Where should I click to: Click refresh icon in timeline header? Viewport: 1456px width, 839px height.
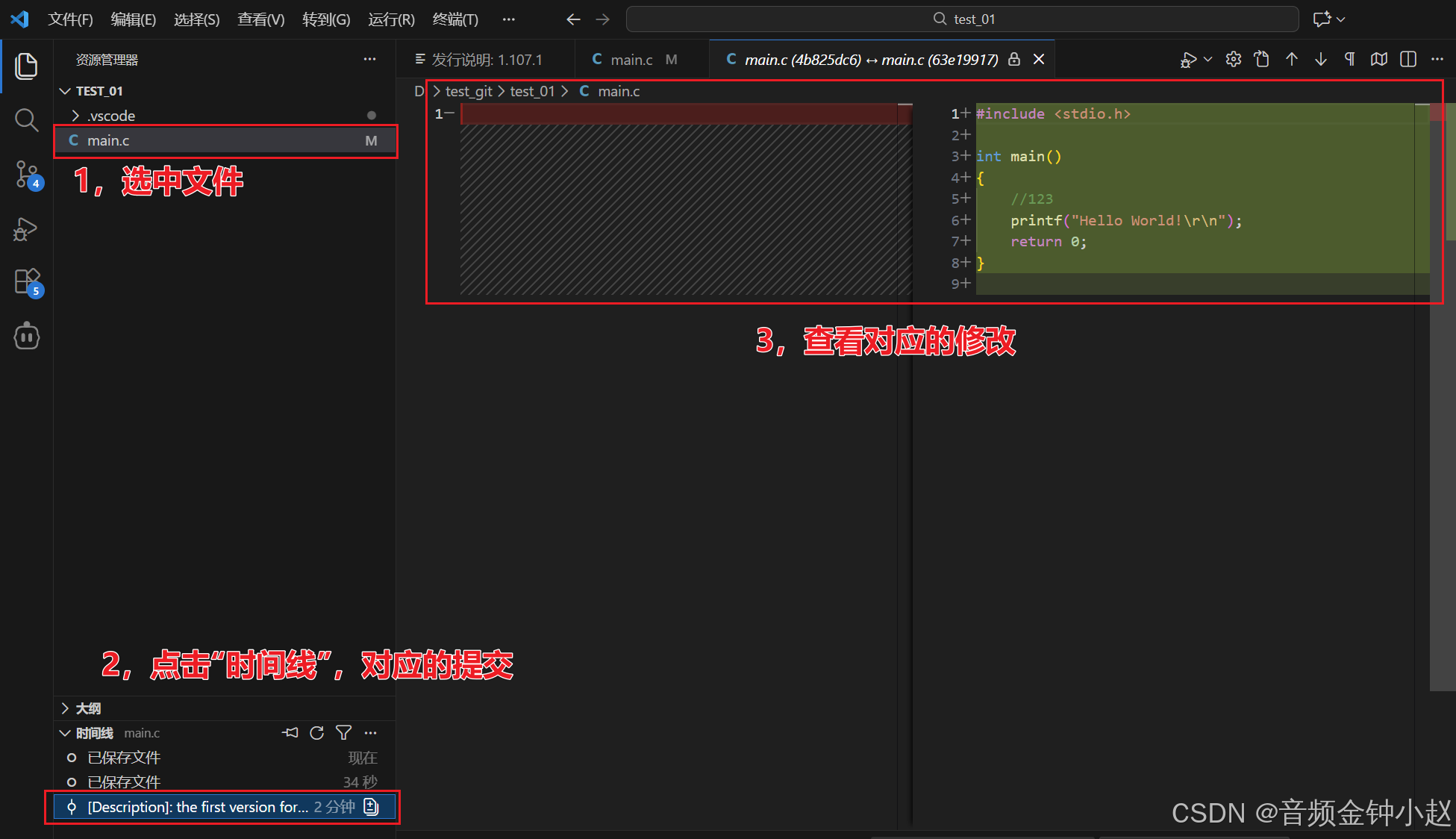tap(316, 733)
